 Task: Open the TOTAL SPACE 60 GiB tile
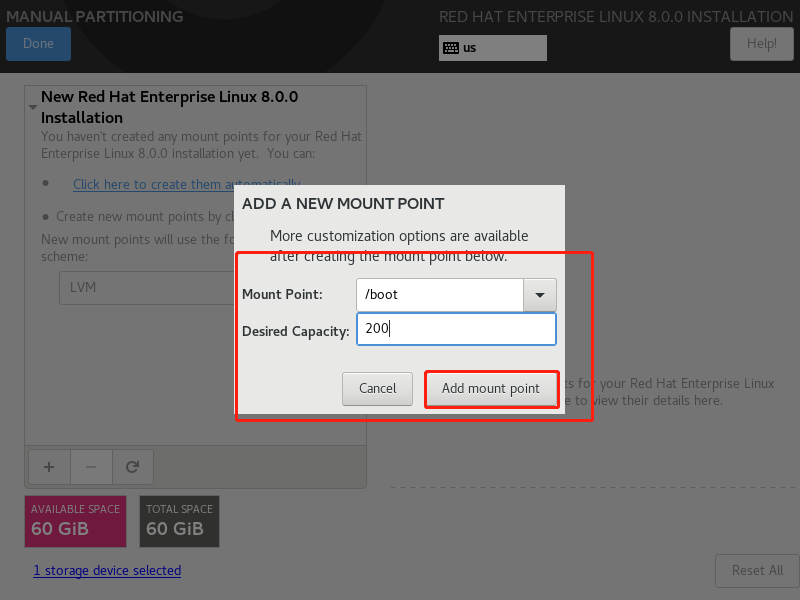tap(179, 521)
